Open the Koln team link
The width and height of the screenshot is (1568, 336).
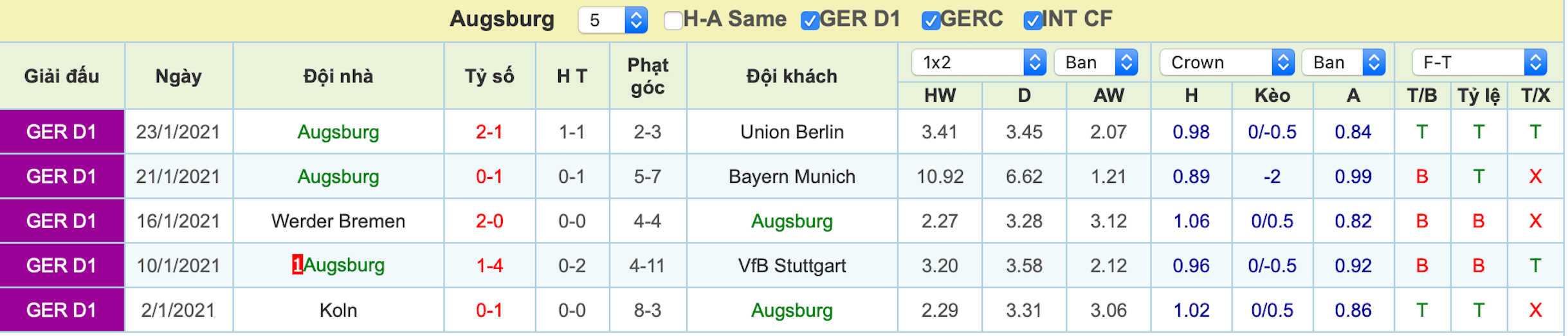(x=338, y=310)
